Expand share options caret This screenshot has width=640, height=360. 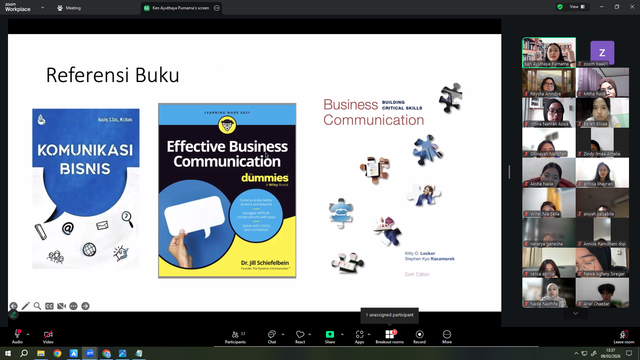coord(342,334)
